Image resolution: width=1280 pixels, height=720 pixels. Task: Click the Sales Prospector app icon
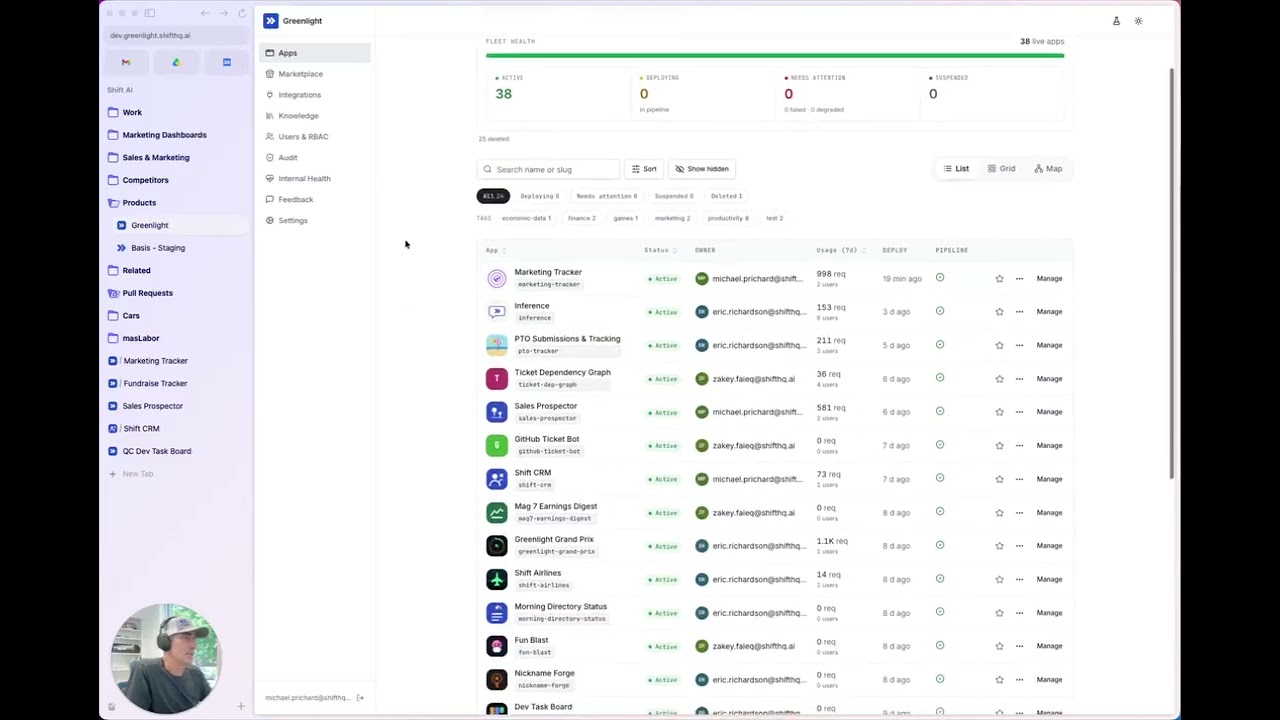pyautogui.click(x=497, y=412)
